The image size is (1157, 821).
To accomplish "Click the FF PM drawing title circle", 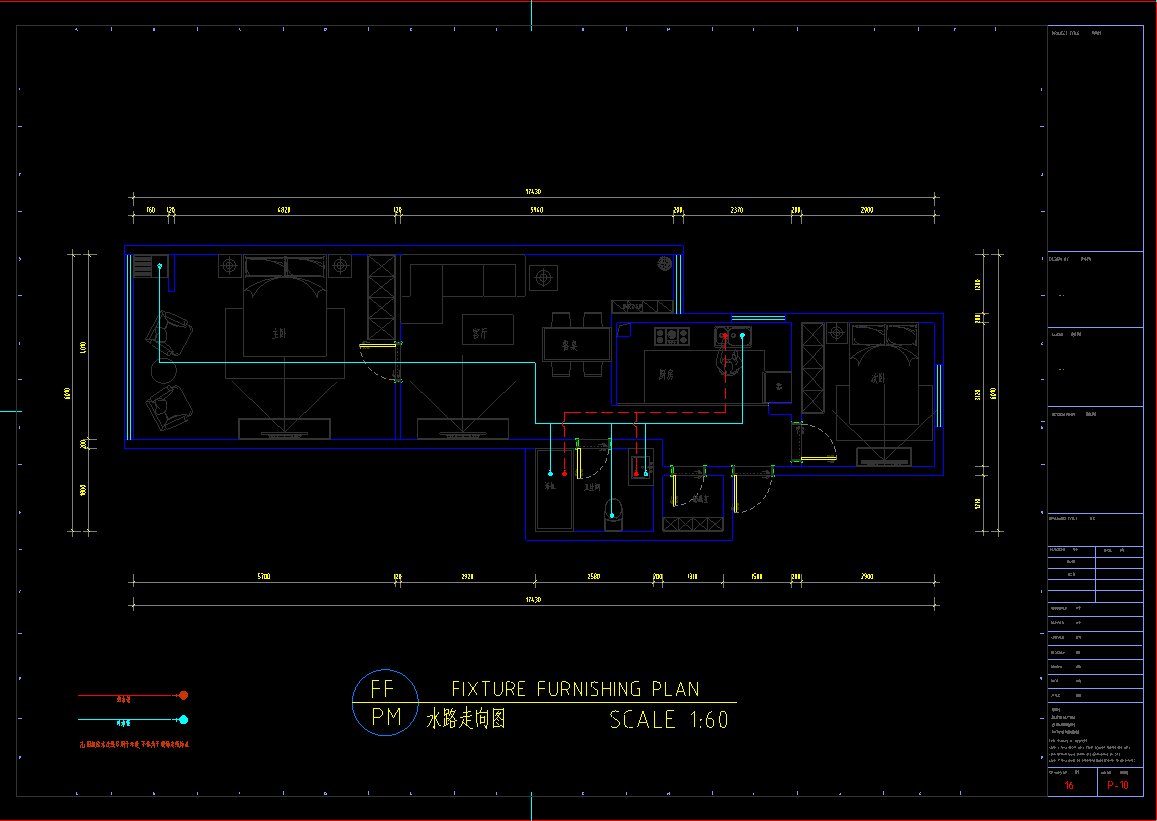I will point(380,703).
